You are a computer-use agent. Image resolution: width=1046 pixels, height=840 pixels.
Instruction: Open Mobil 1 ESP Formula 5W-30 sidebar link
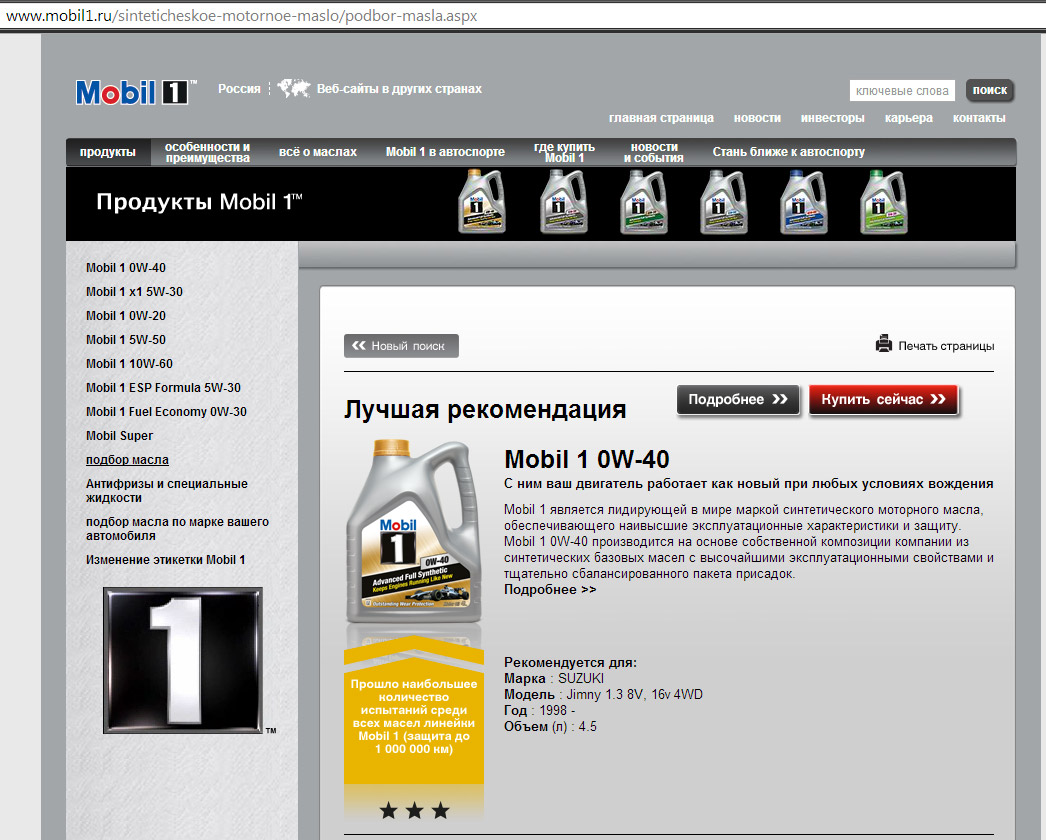pyautogui.click(x=163, y=388)
